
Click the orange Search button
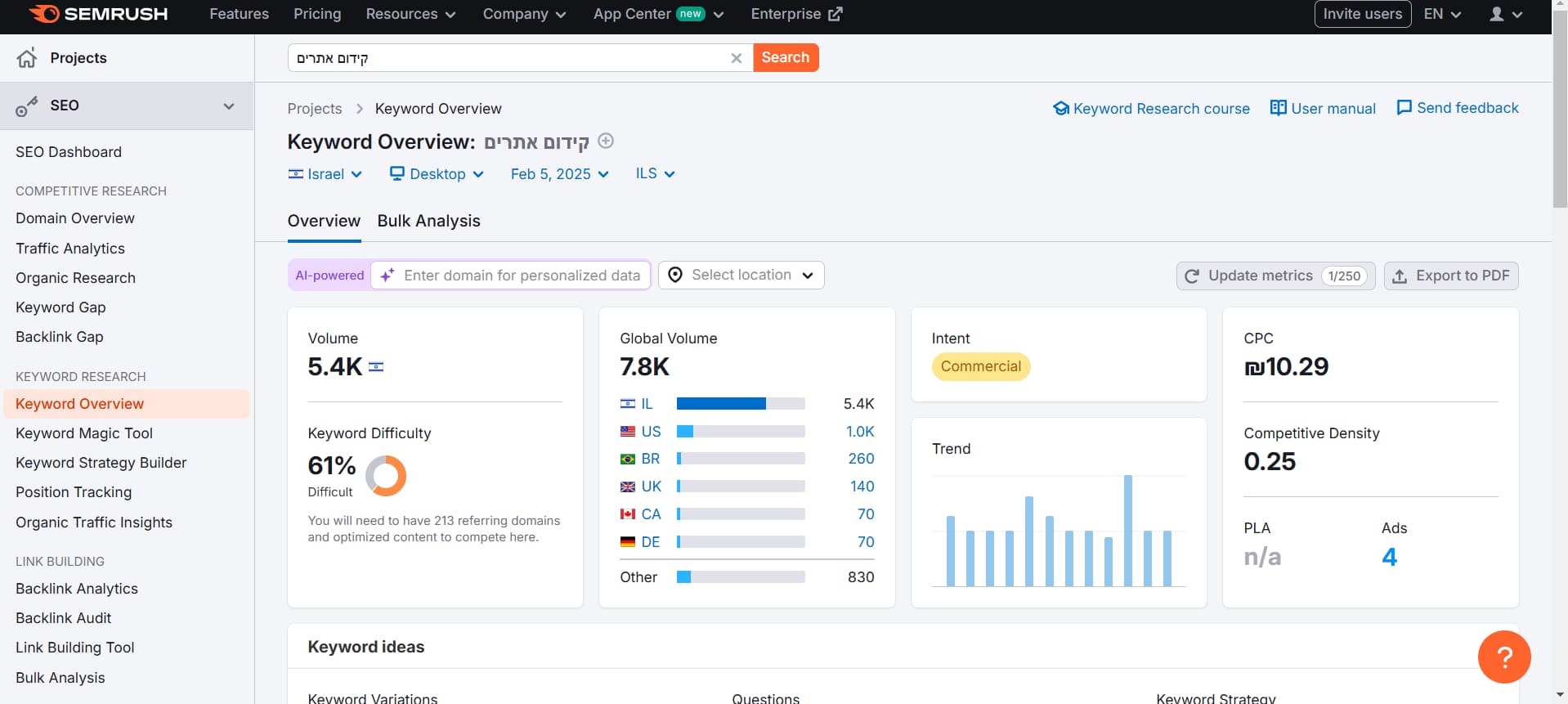(786, 57)
